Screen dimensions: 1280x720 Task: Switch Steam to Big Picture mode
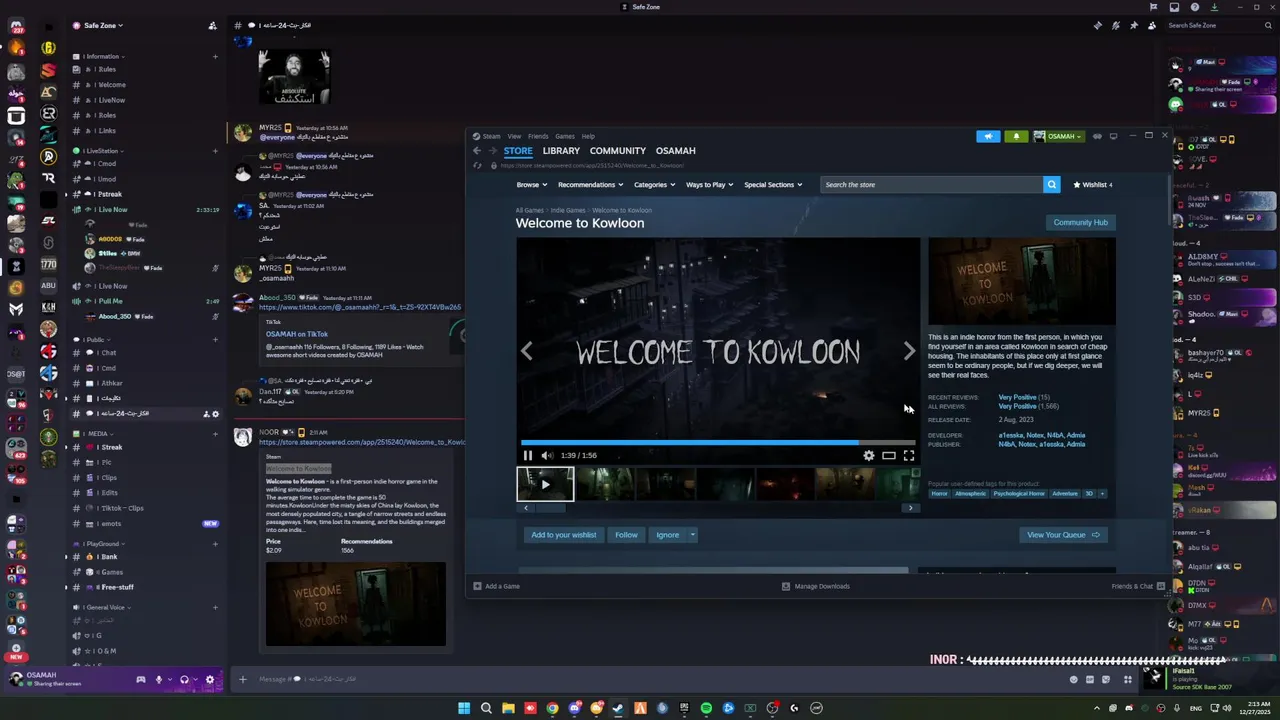coord(1114,136)
